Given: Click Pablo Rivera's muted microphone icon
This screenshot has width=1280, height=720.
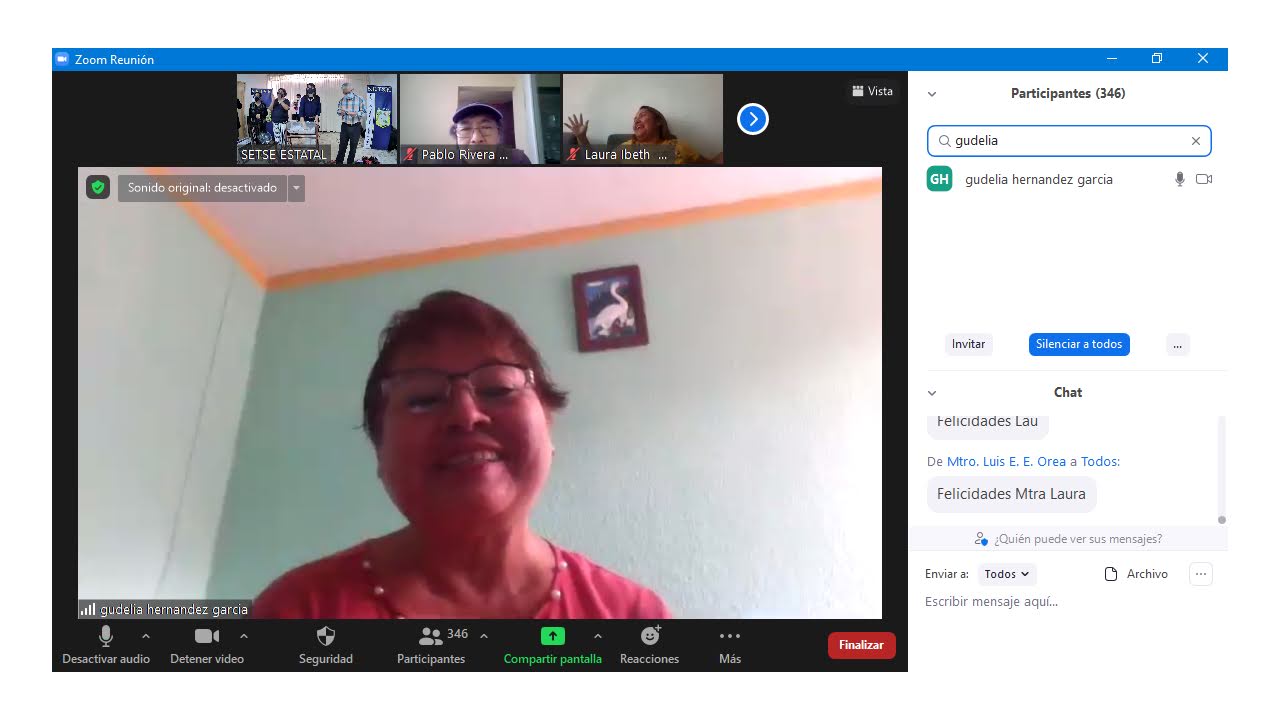Looking at the screenshot, I should (x=408, y=154).
